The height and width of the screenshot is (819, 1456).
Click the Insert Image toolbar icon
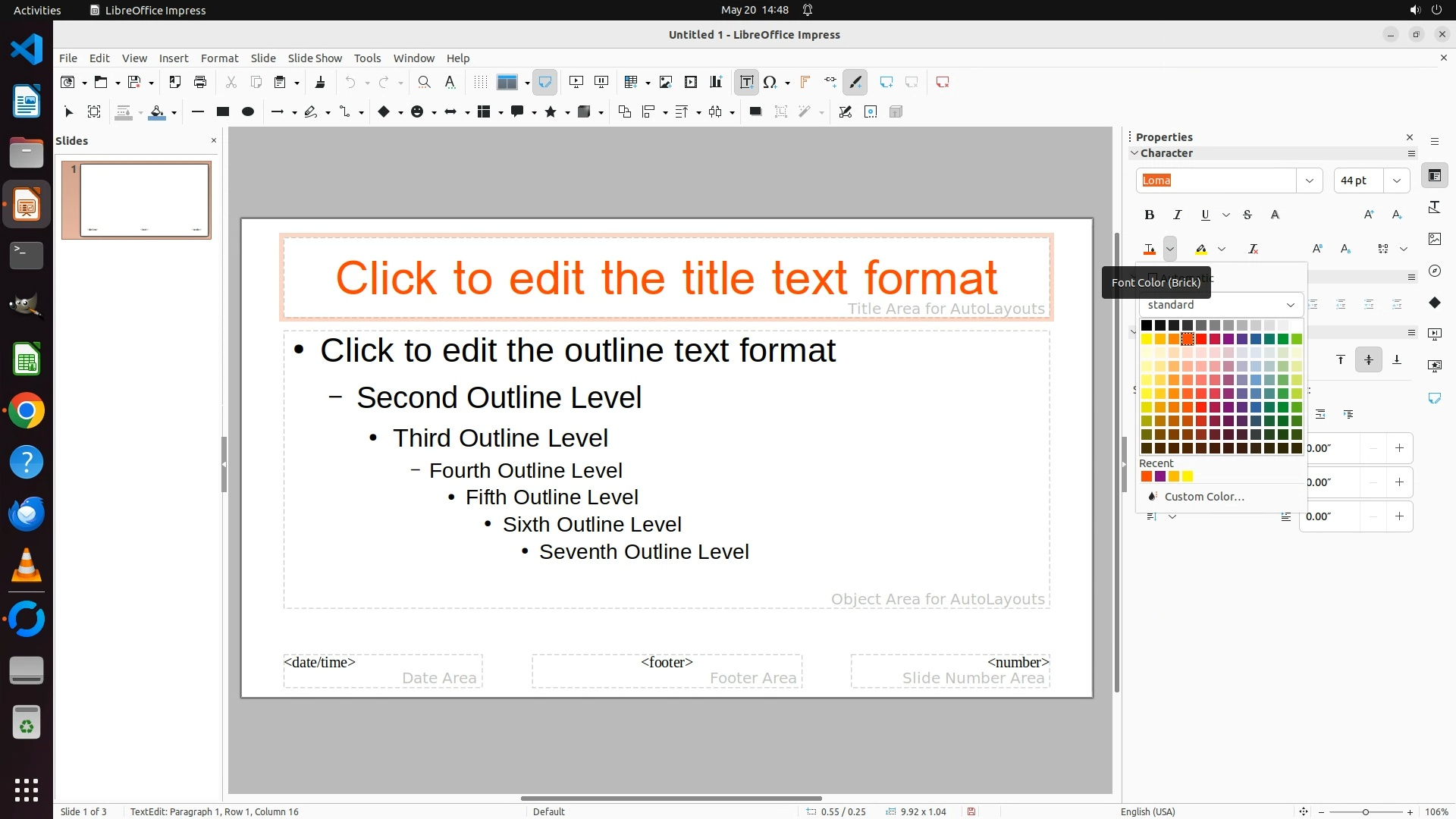click(x=665, y=82)
